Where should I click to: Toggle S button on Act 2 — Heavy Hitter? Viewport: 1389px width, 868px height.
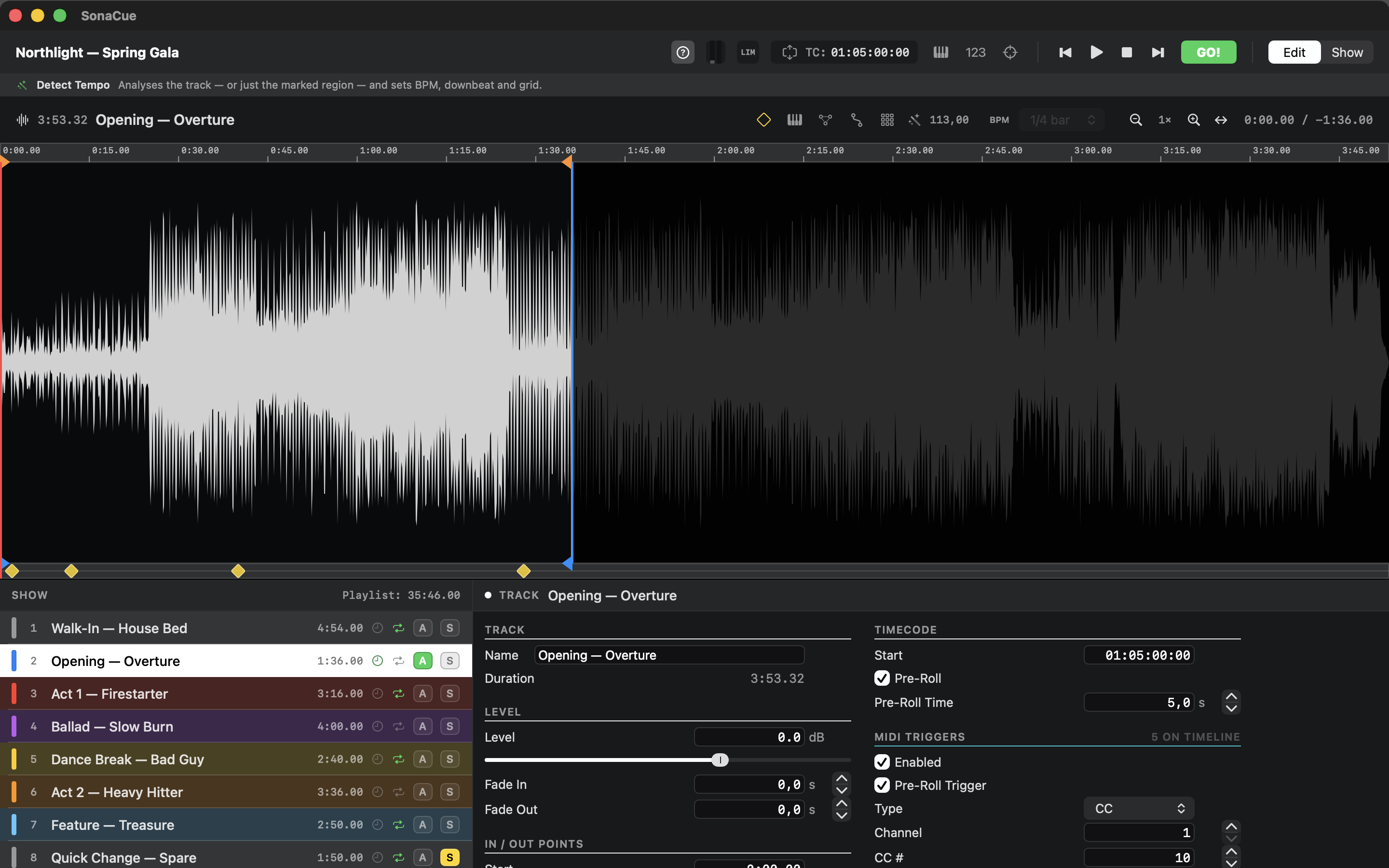click(x=449, y=792)
